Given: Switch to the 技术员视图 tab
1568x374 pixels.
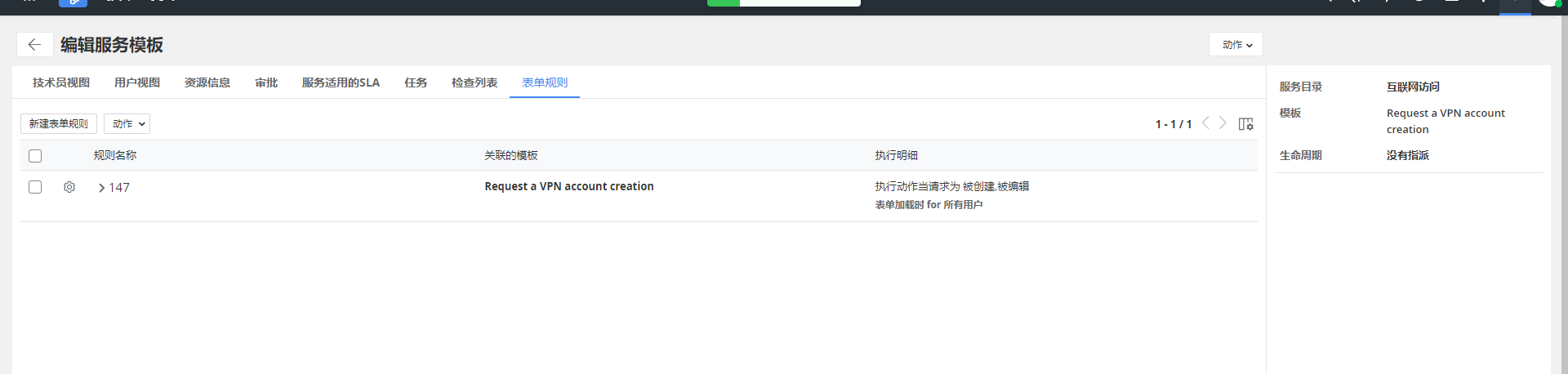Looking at the screenshot, I should click(x=61, y=82).
